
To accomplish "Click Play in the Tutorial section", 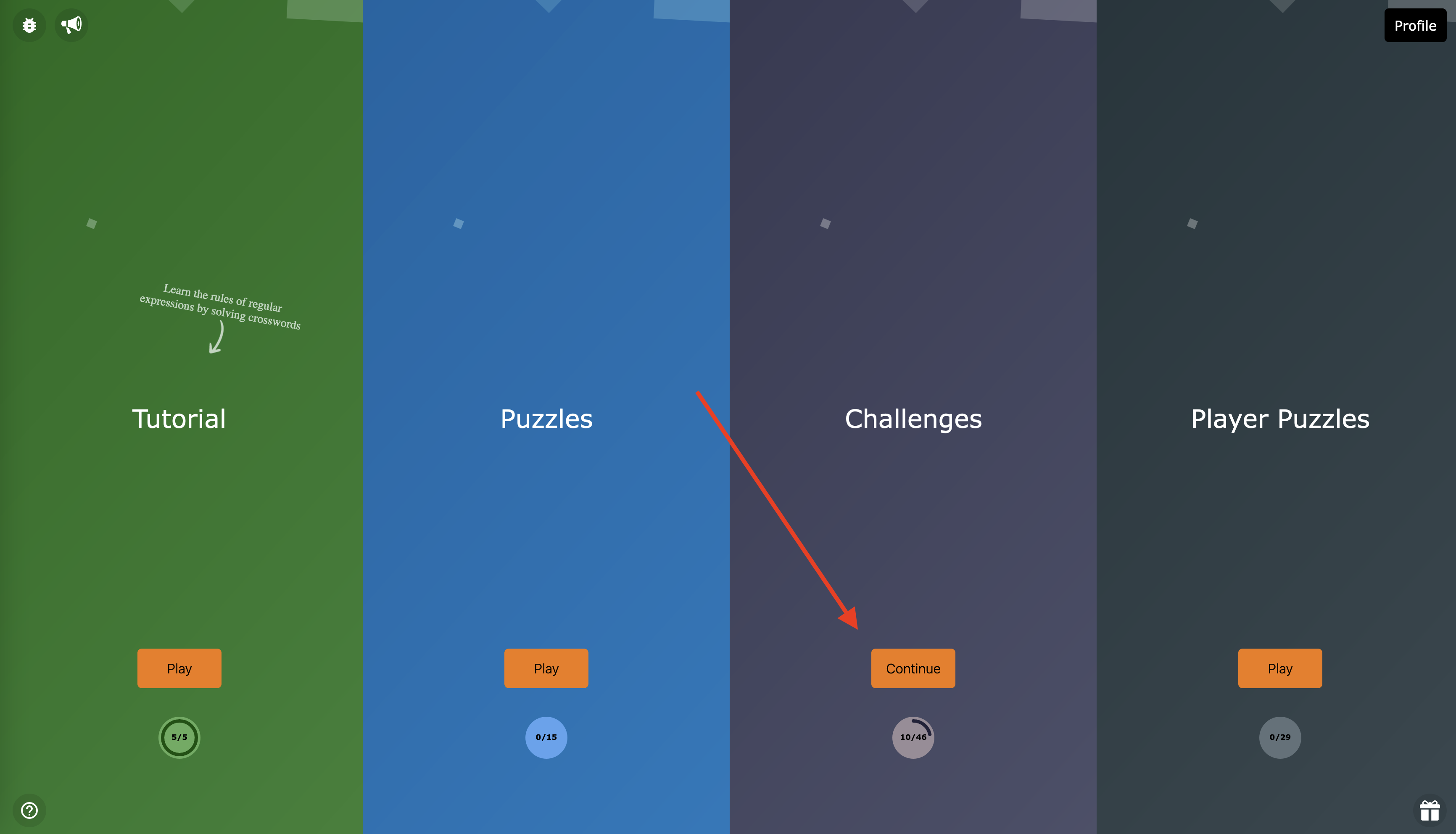I will click(x=179, y=668).
